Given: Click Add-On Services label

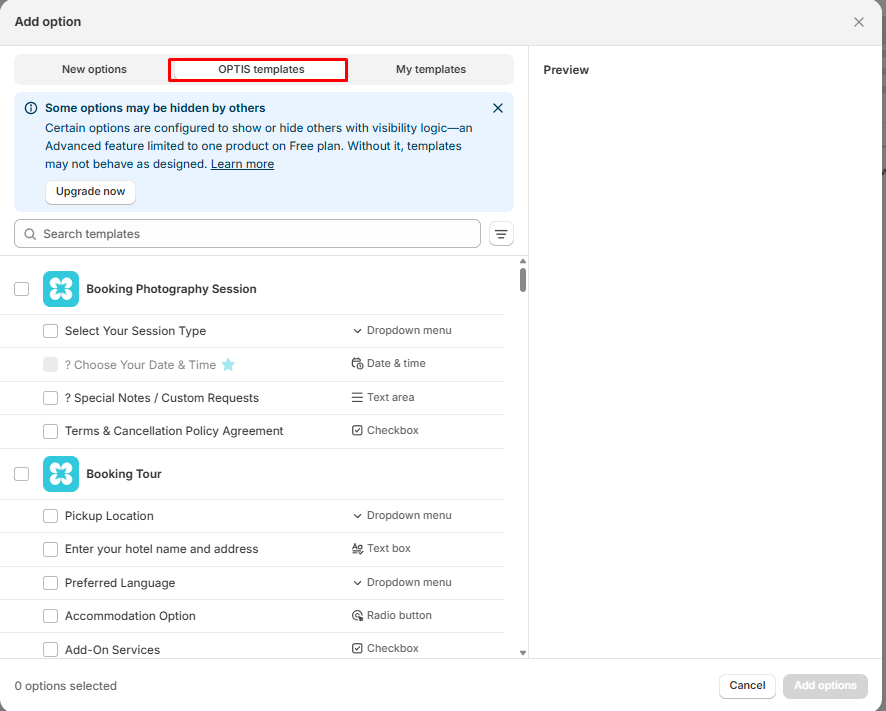Looking at the screenshot, I should 112,650.
